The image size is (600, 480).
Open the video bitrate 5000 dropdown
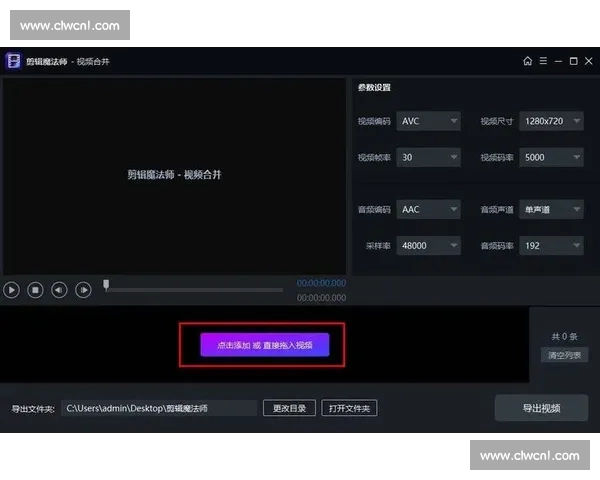551,157
